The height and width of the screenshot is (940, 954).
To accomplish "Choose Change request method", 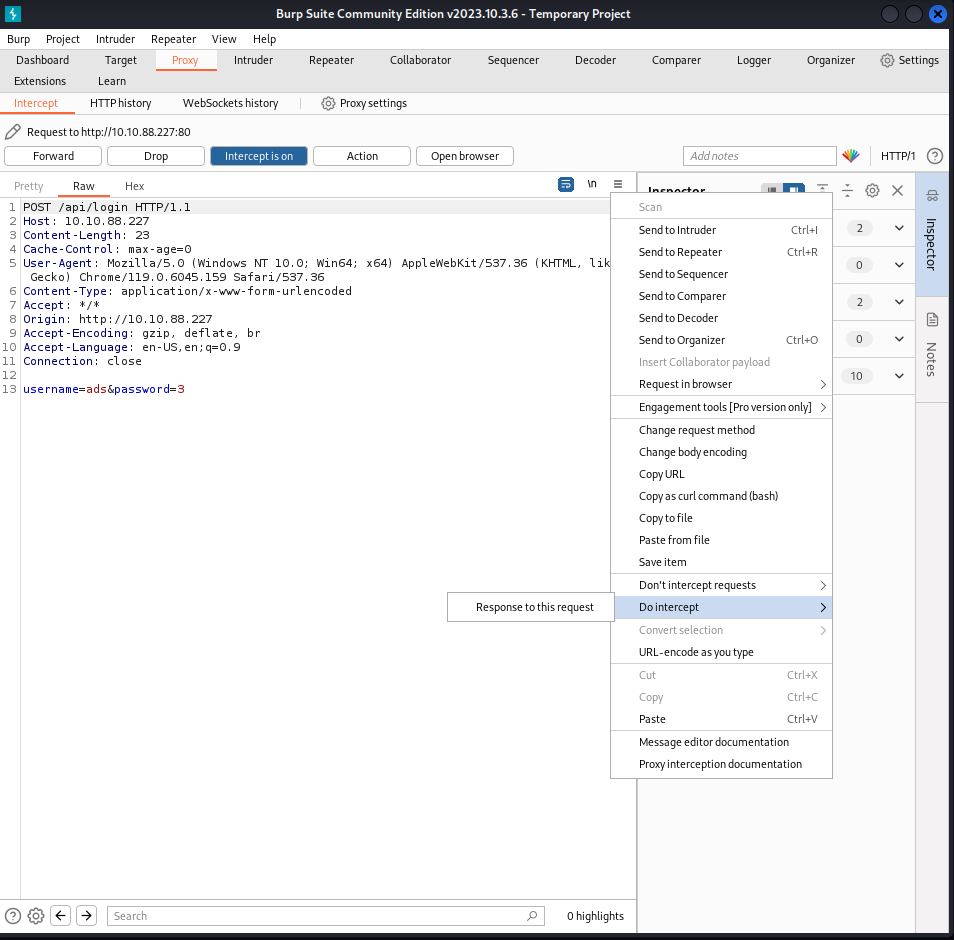I will pos(721,430).
